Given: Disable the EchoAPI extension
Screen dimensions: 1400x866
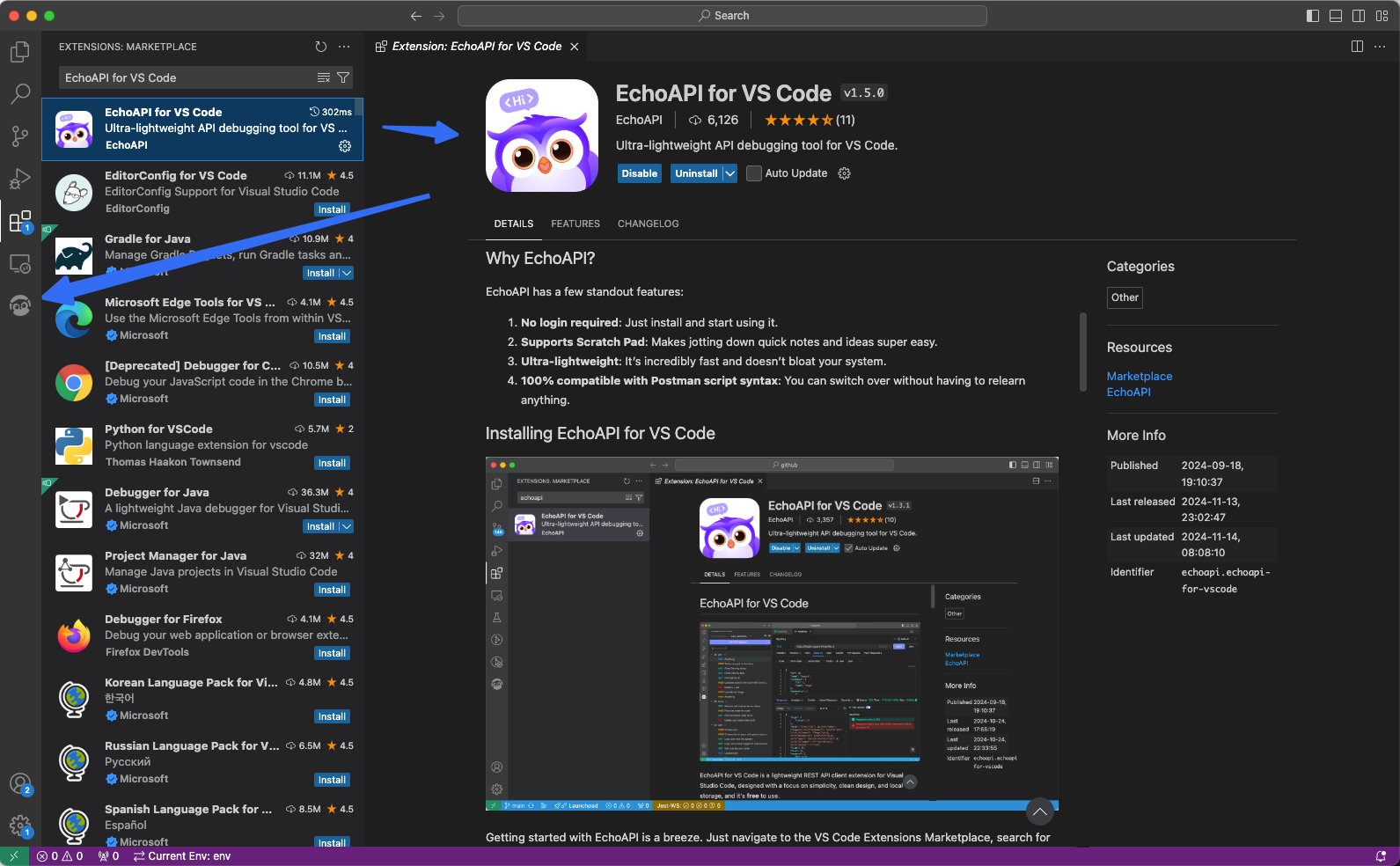Looking at the screenshot, I should pyautogui.click(x=640, y=173).
